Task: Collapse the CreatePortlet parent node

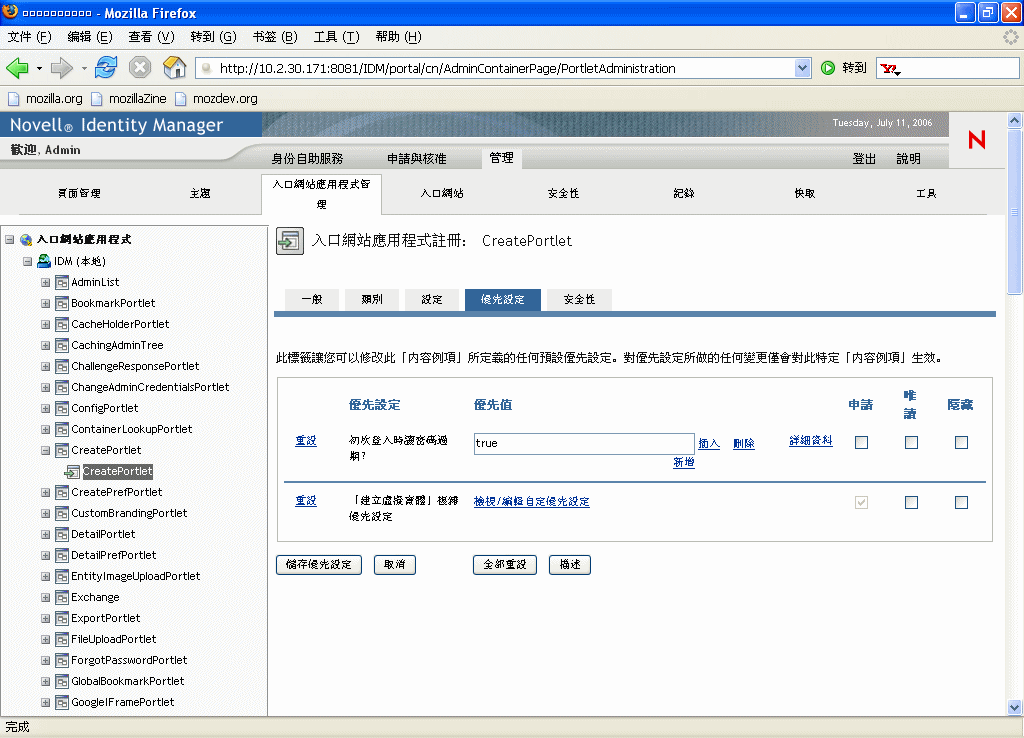Action: pos(46,451)
